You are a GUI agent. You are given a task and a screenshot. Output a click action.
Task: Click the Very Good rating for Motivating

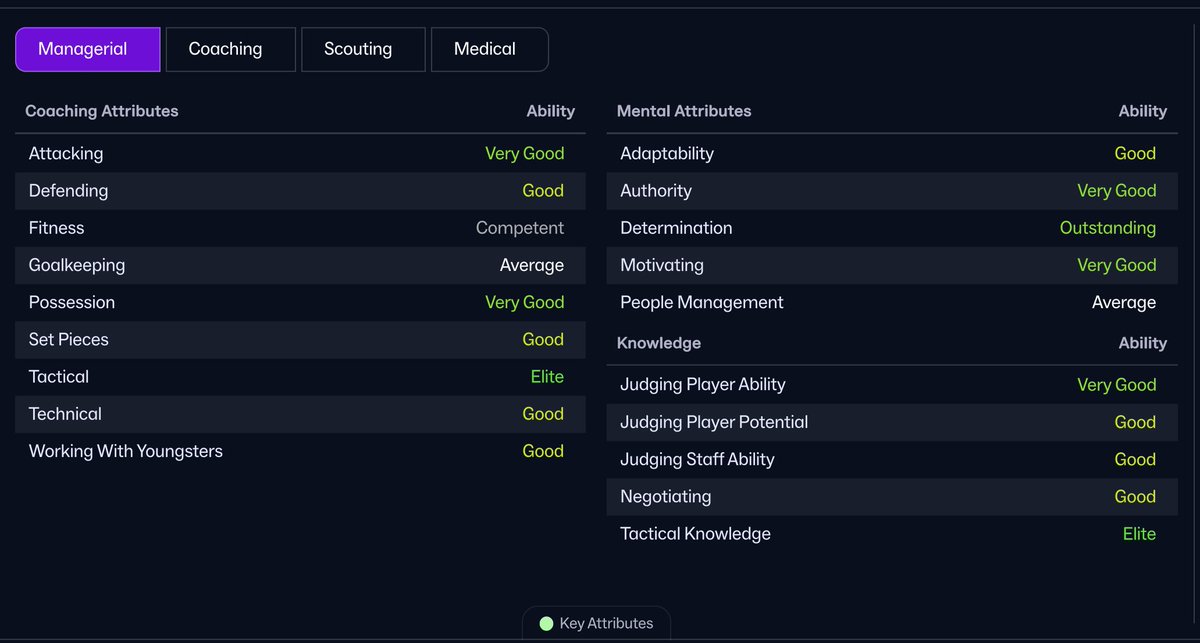point(1117,265)
